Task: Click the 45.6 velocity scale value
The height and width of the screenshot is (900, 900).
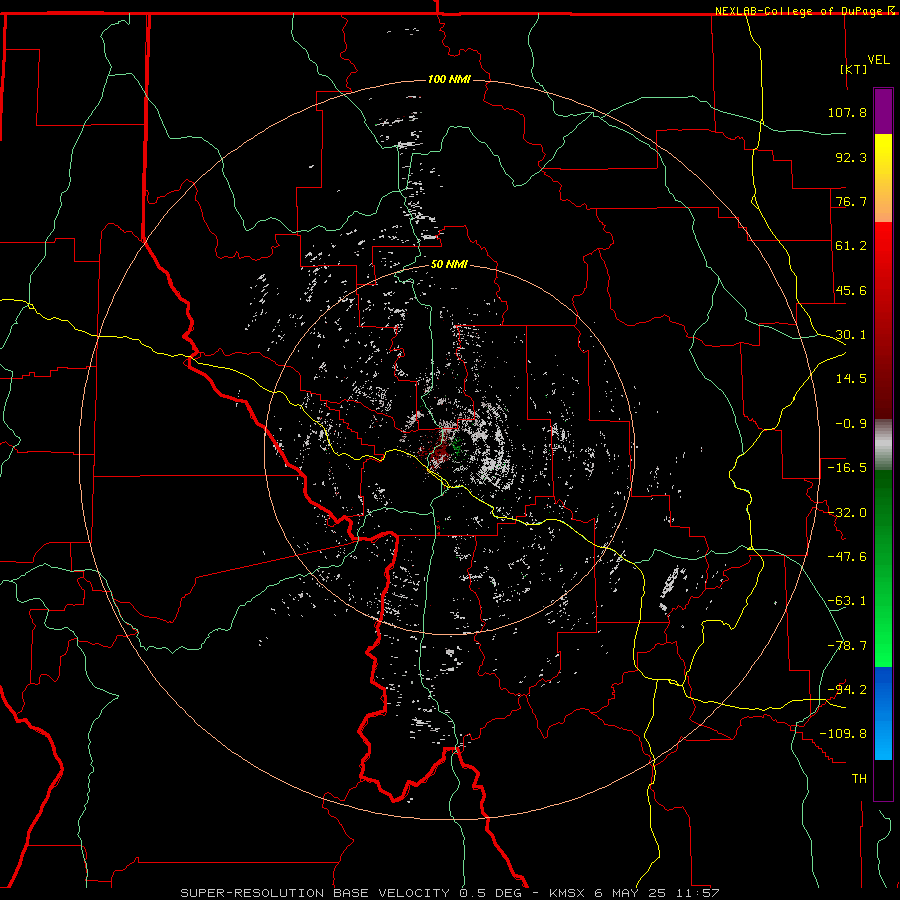Action: tap(851, 290)
